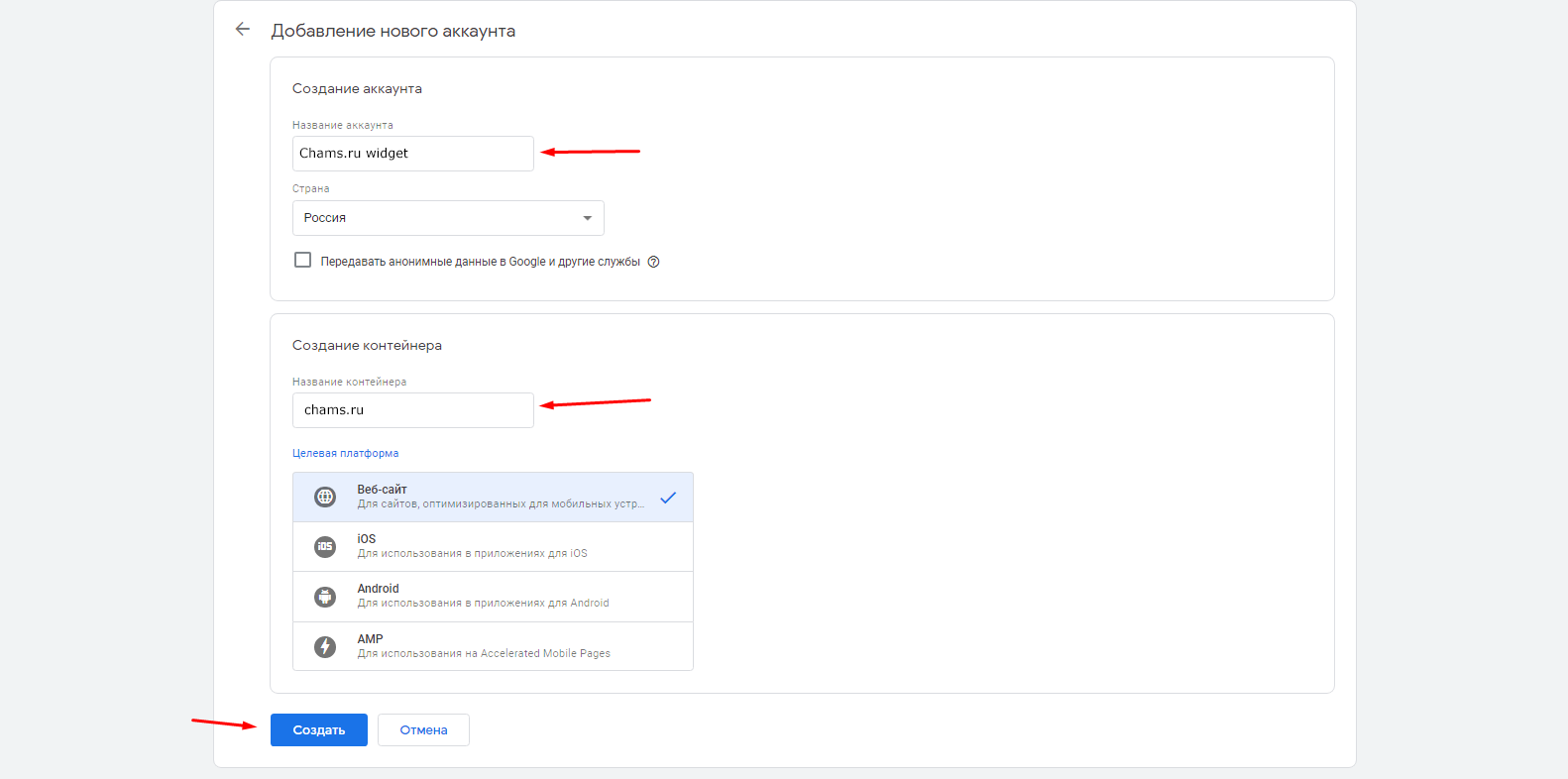Screen dimensions: 1568x779
Task: Click the globe icon for Веб-сайт platform
Action: 325,497
